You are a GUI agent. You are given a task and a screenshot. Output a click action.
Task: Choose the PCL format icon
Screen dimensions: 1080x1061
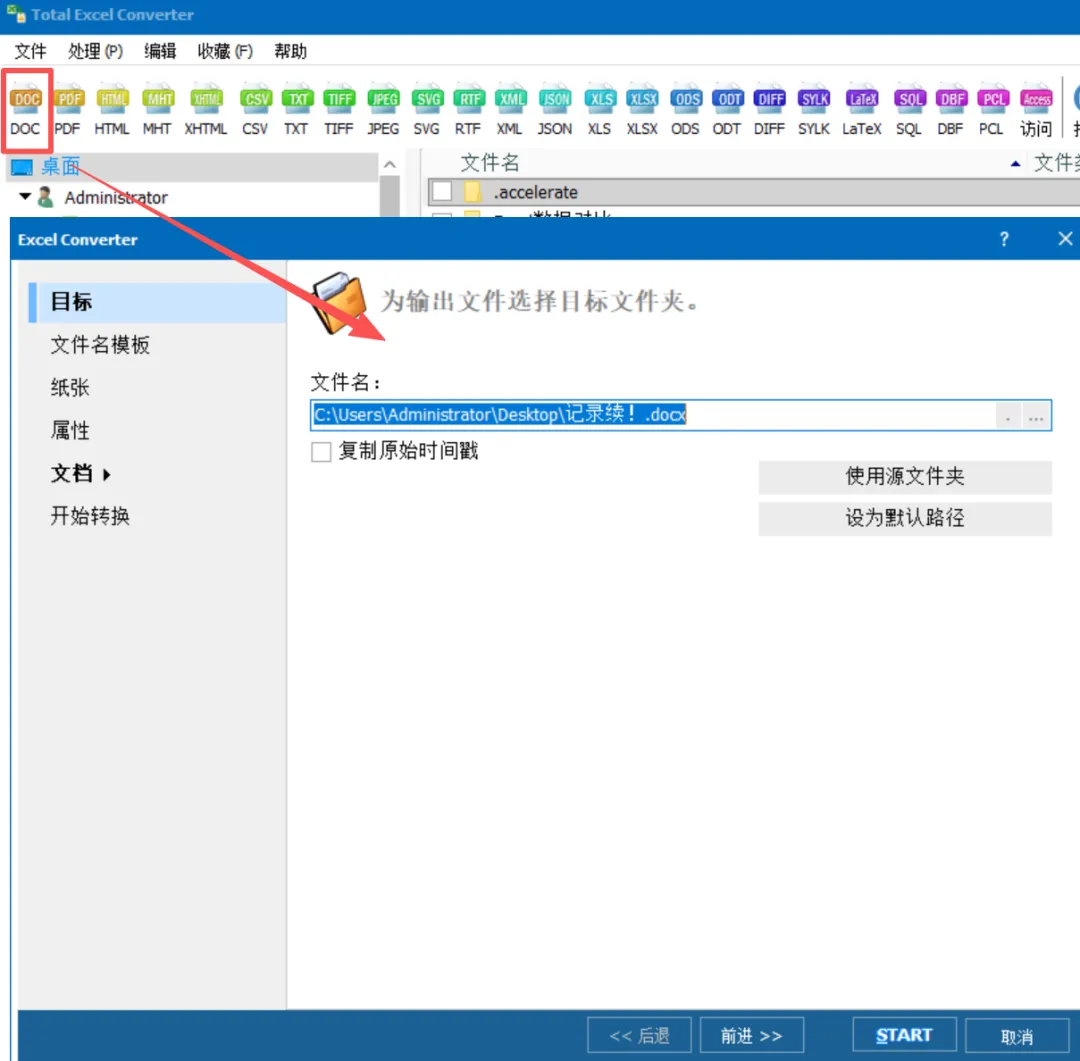993,110
